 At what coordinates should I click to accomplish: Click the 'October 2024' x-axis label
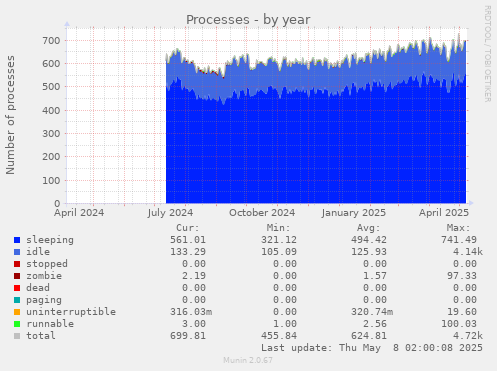[x=262, y=213]
